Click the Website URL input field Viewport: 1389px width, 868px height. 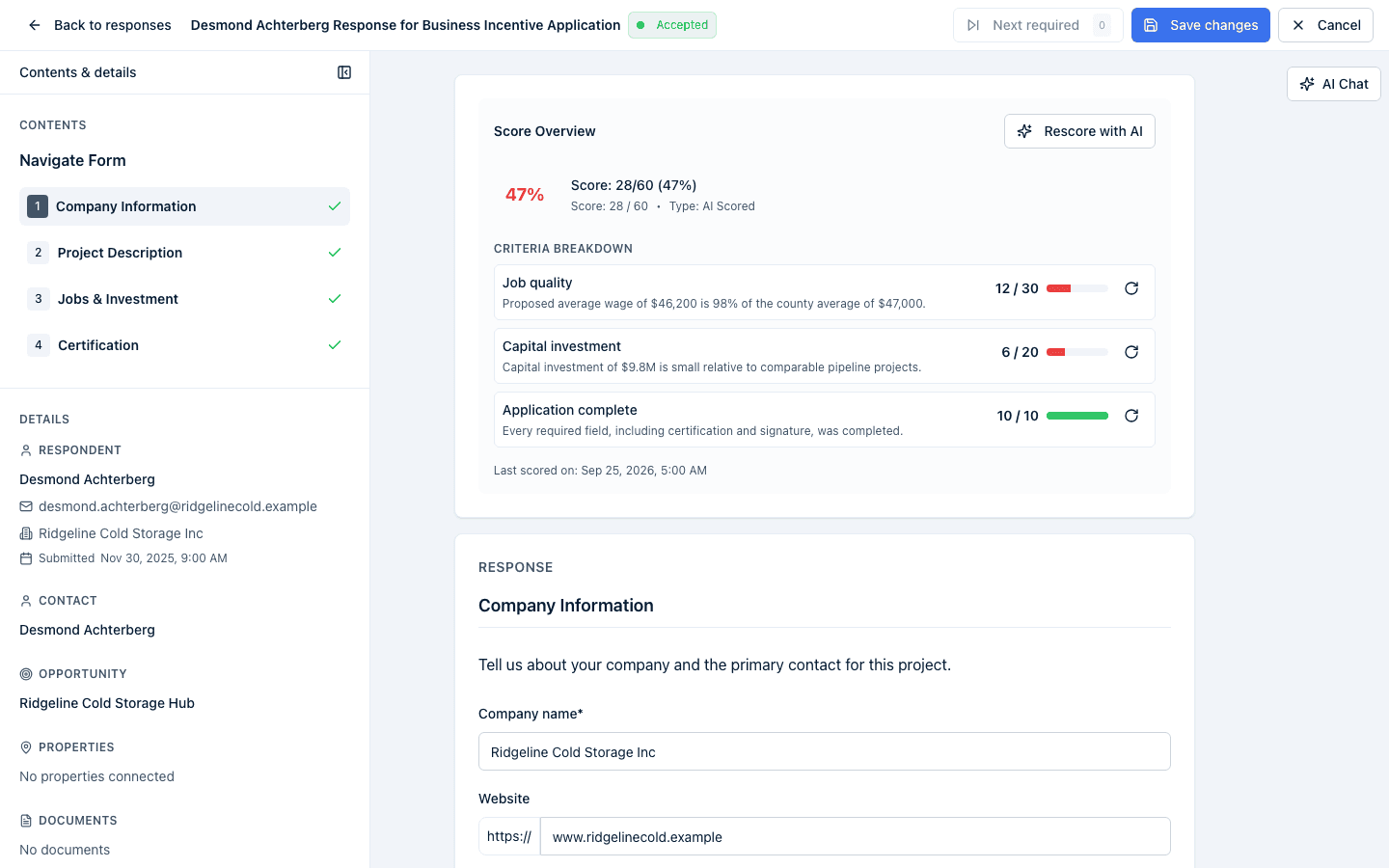pyautogui.click(x=856, y=836)
